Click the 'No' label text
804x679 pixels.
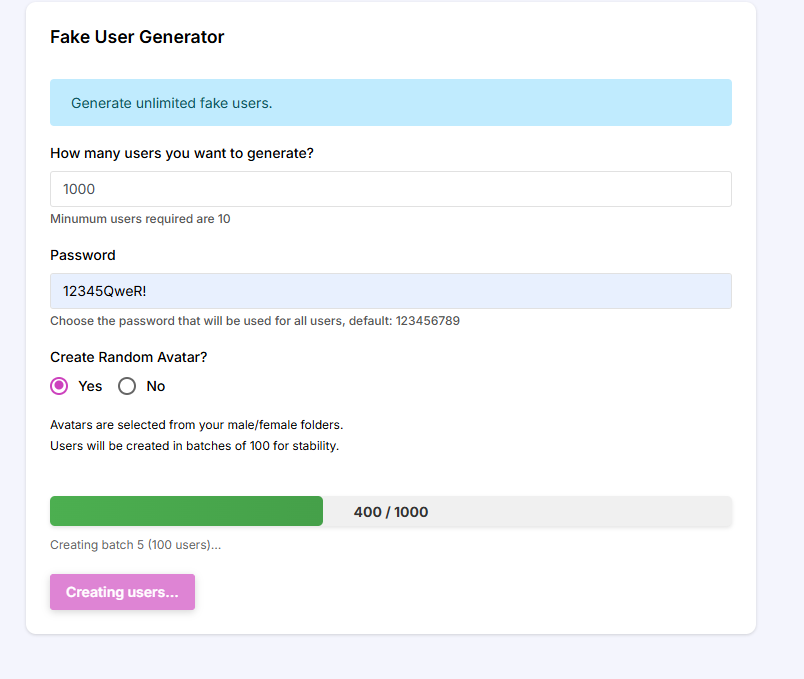coord(156,386)
